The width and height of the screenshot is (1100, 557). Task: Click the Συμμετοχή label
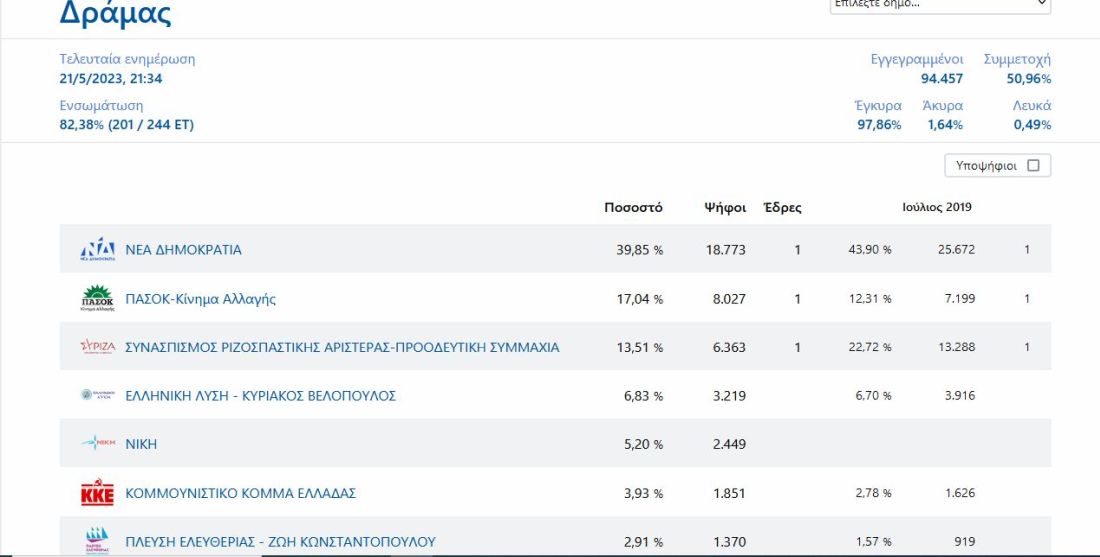[x=1017, y=60]
